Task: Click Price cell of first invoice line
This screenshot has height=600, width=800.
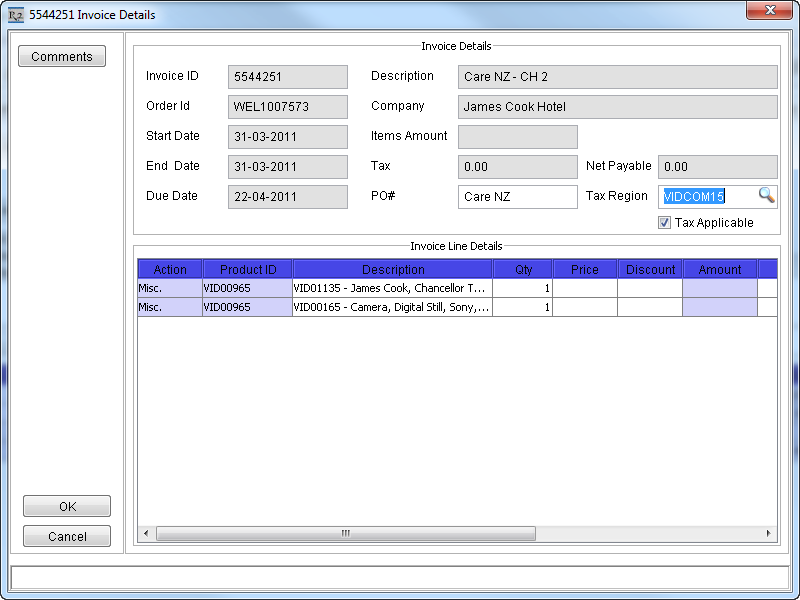Action: tap(585, 288)
